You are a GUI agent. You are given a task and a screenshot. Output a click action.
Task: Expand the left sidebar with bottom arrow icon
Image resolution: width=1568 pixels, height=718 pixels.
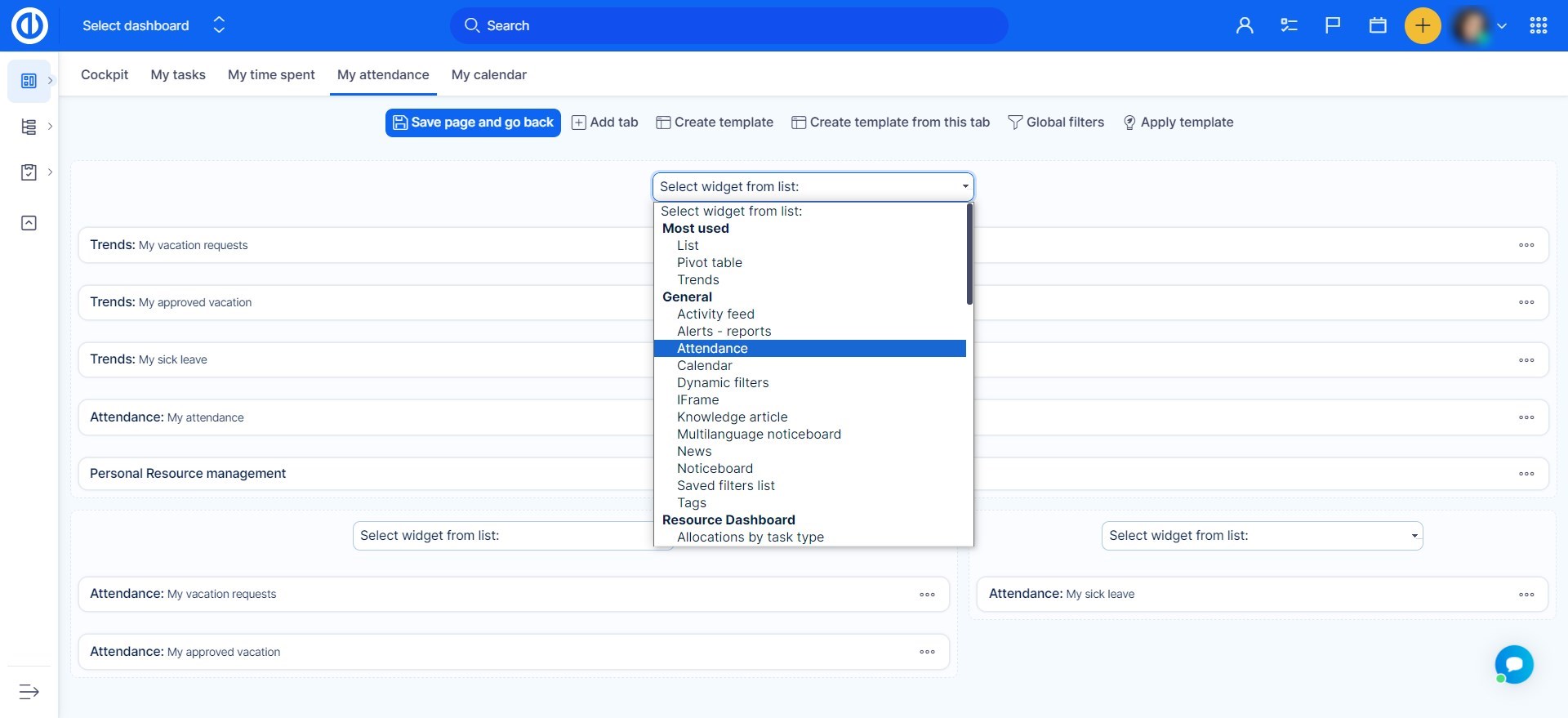pyautogui.click(x=29, y=692)
